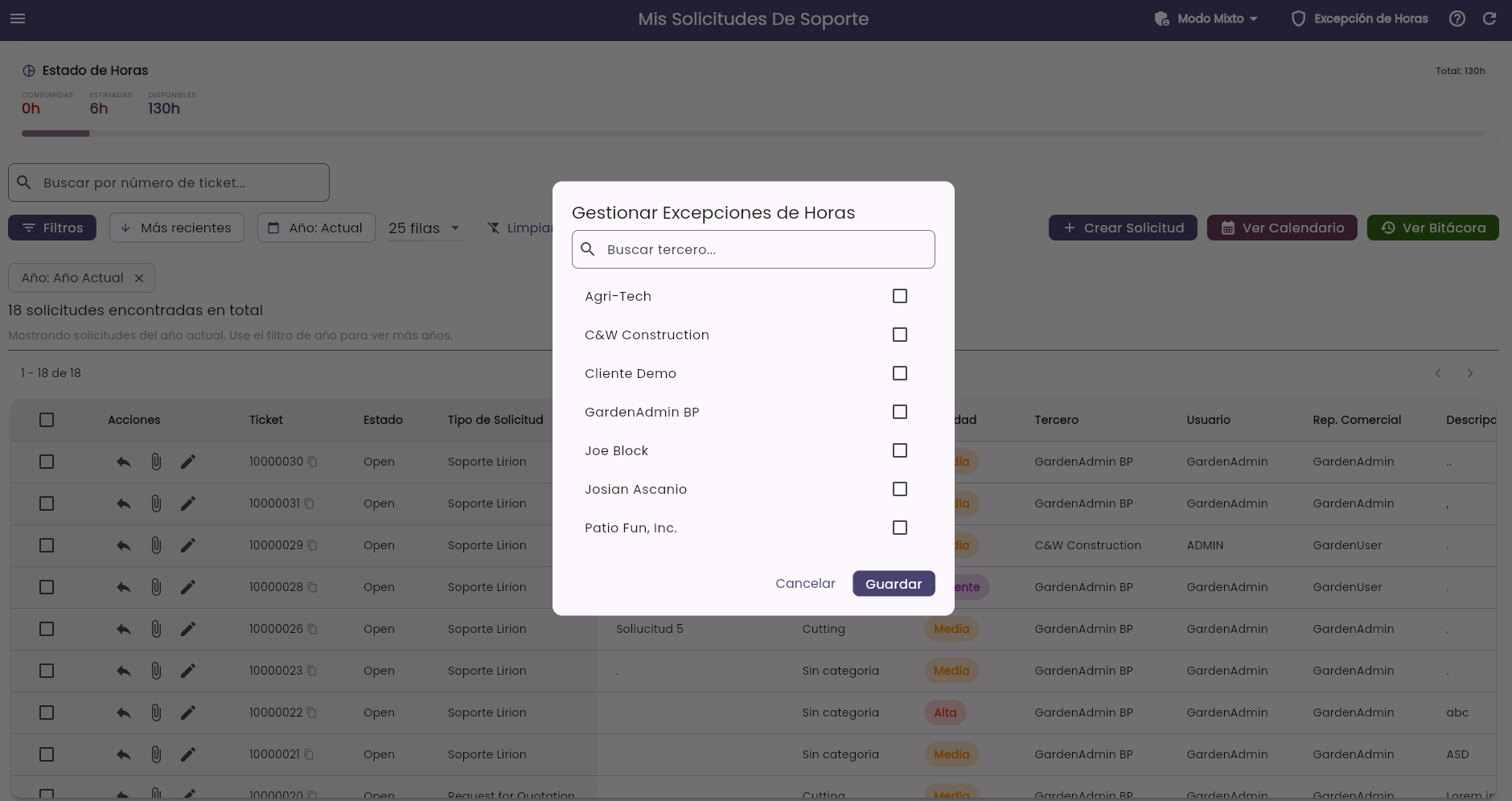The width and height of the screenshot is (1512, 801).
Task: Click reply icon for ticket 10000031
Action: 123,503
